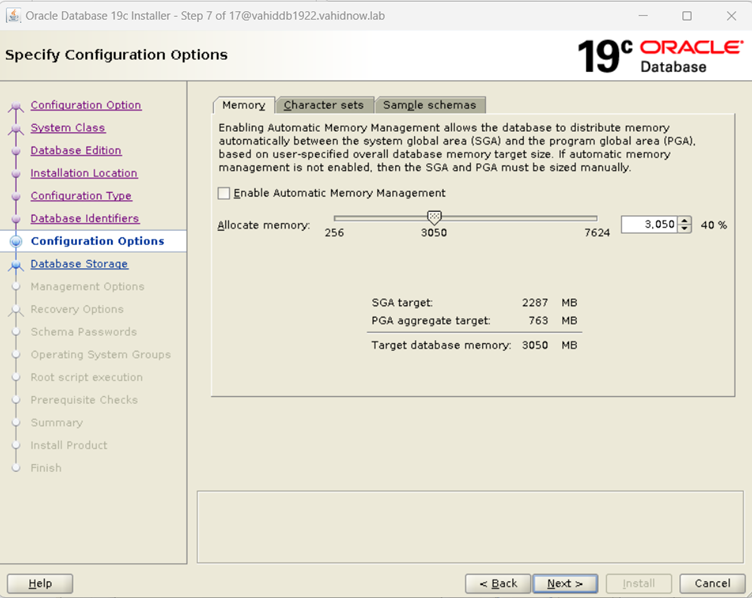The height and width of the screenshot is (598, 752).
Task: Click the Database Storage step bullet icon
Action: (x=15, y=265)
